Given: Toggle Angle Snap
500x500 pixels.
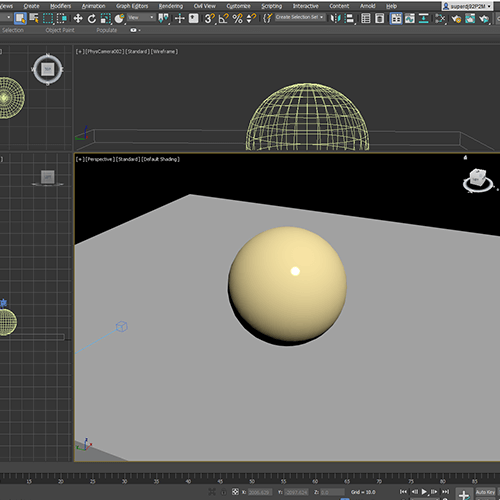Looking at the screenshot, I should click(224, 18).
